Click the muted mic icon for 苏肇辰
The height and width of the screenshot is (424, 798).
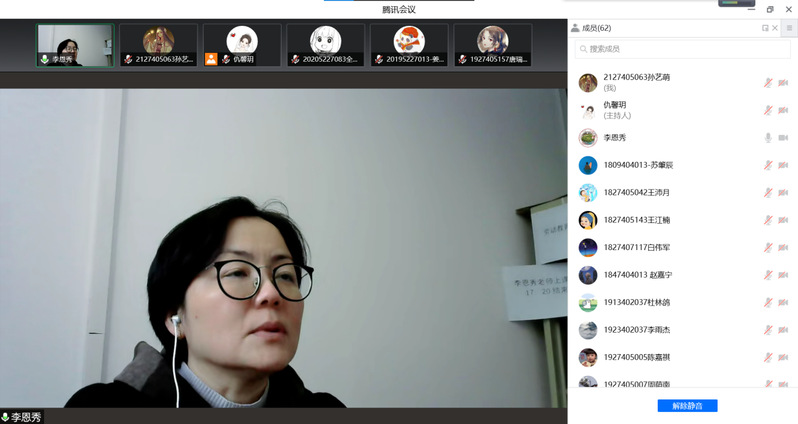click(768, 165)
